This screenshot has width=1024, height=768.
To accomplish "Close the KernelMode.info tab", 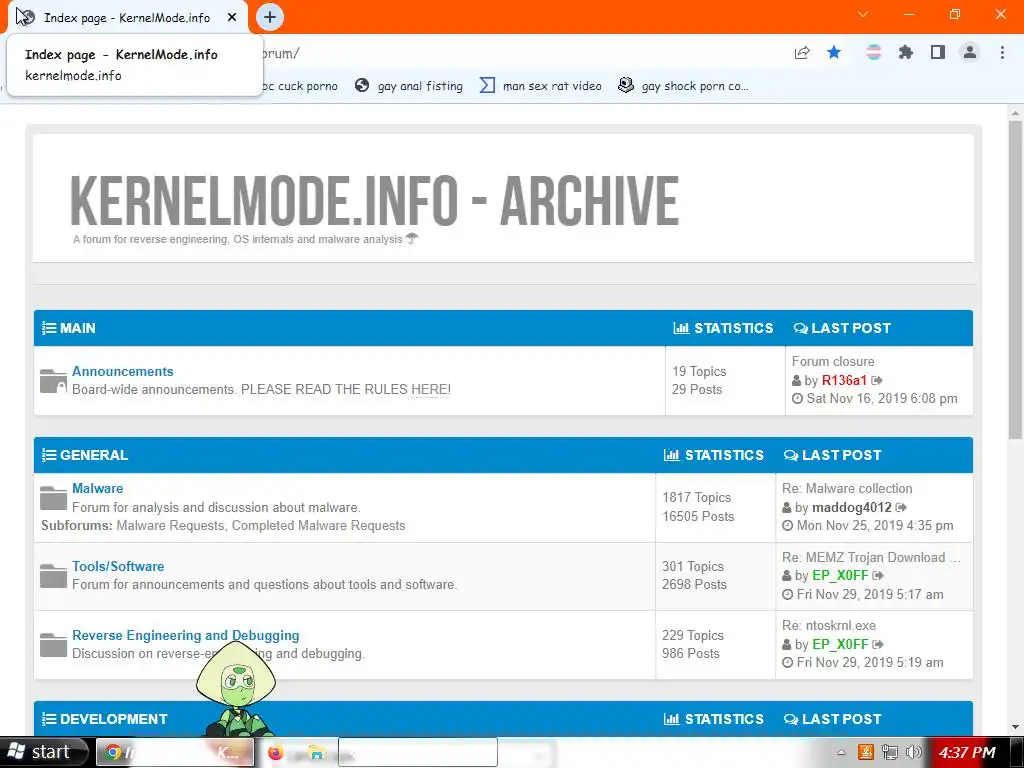I will tap(232, 18).
